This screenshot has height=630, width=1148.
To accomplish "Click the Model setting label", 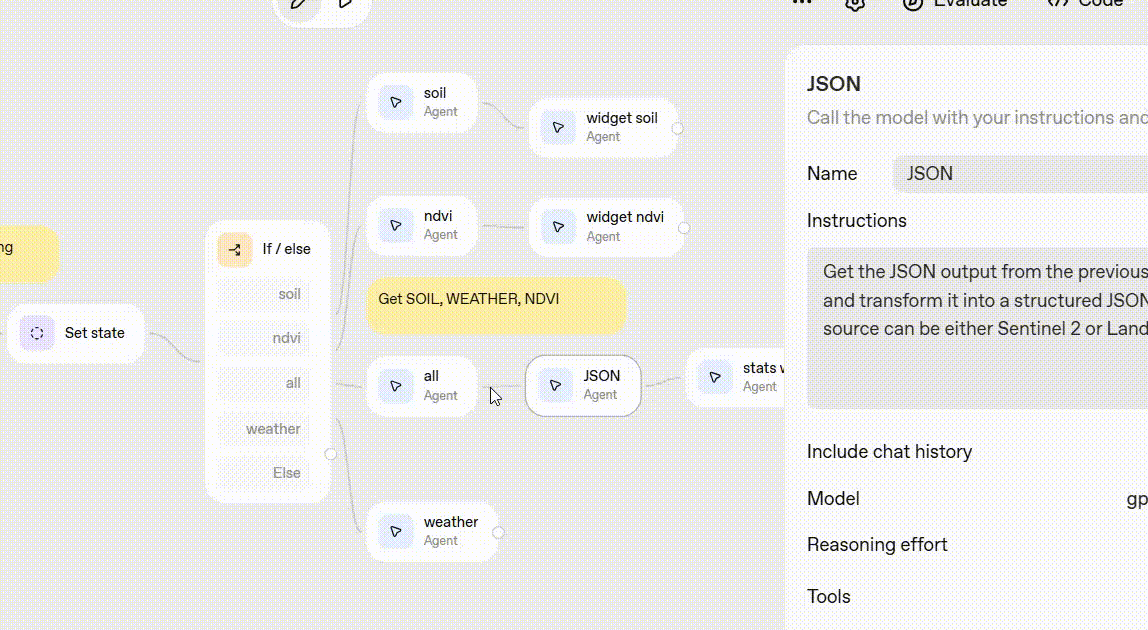I will click(x=833, y=499).
